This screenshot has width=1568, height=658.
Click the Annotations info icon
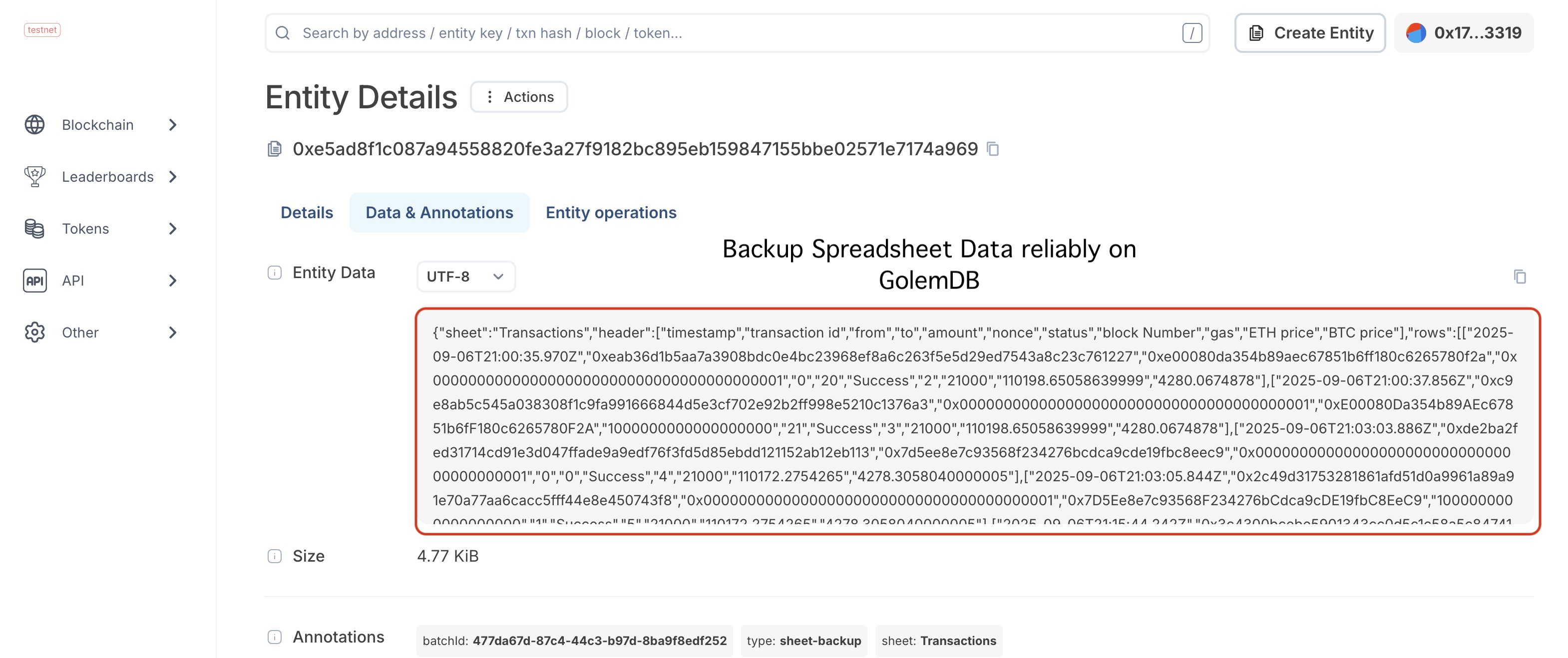coord(275,638)
